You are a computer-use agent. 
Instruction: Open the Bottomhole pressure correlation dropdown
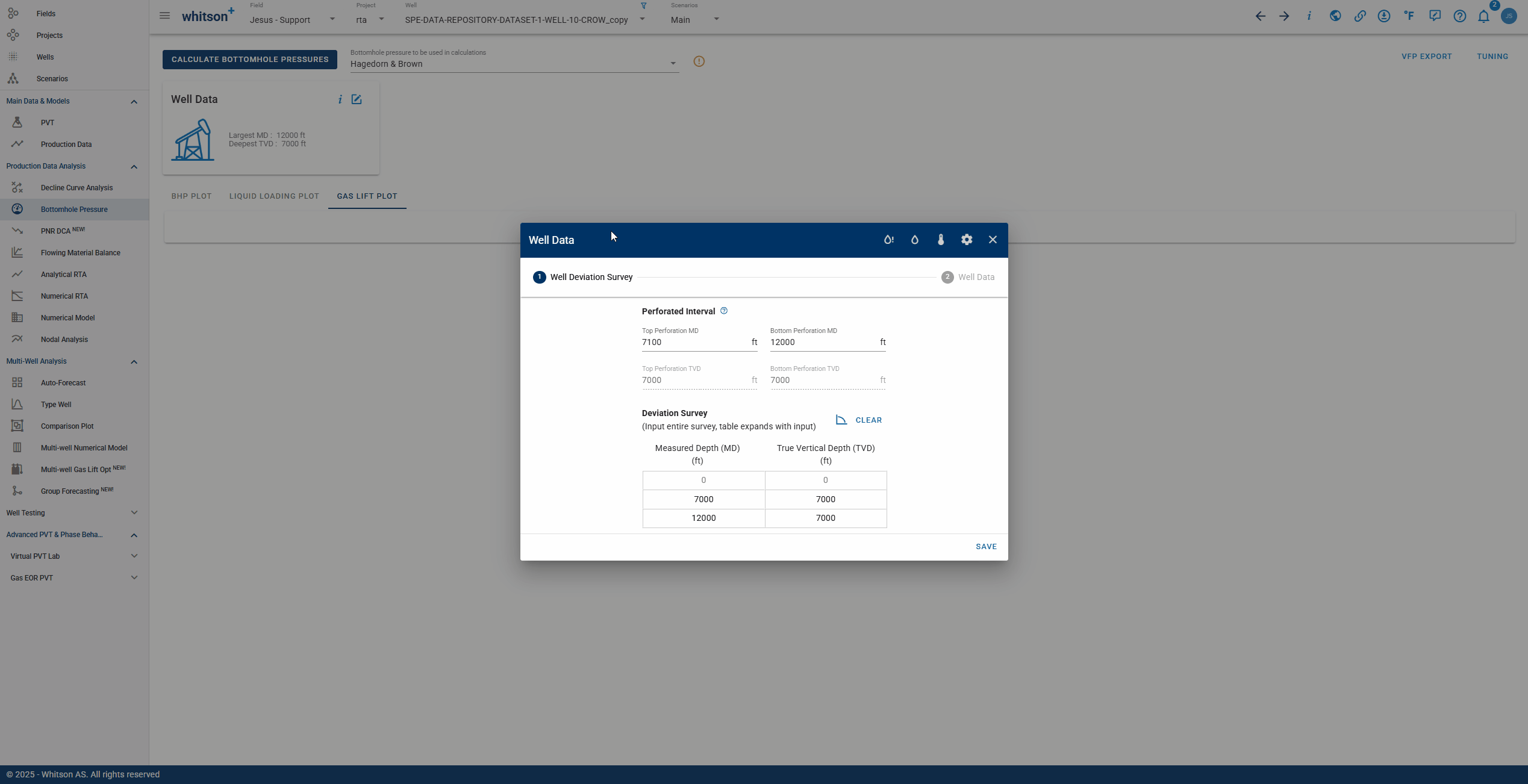513,64
